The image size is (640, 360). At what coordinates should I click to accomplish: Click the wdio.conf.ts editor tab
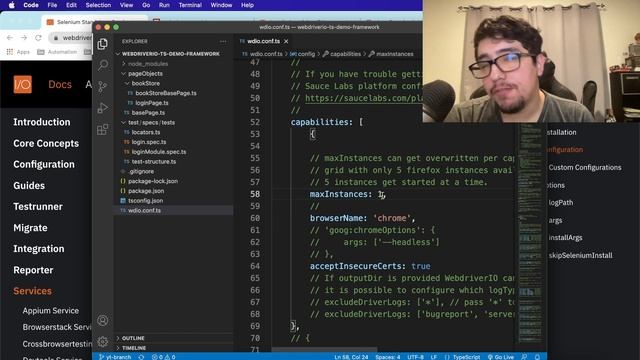click(x=263, y=41)
